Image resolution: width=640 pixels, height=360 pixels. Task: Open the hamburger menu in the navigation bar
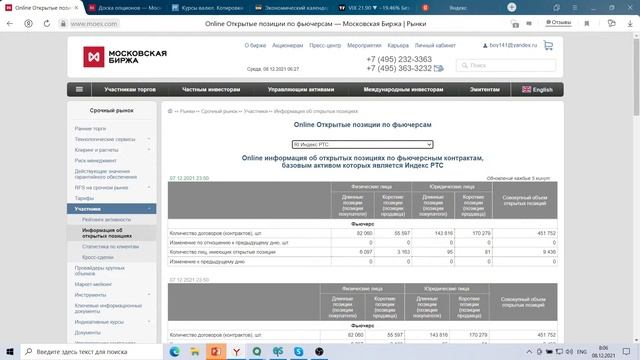coord(79,89)
